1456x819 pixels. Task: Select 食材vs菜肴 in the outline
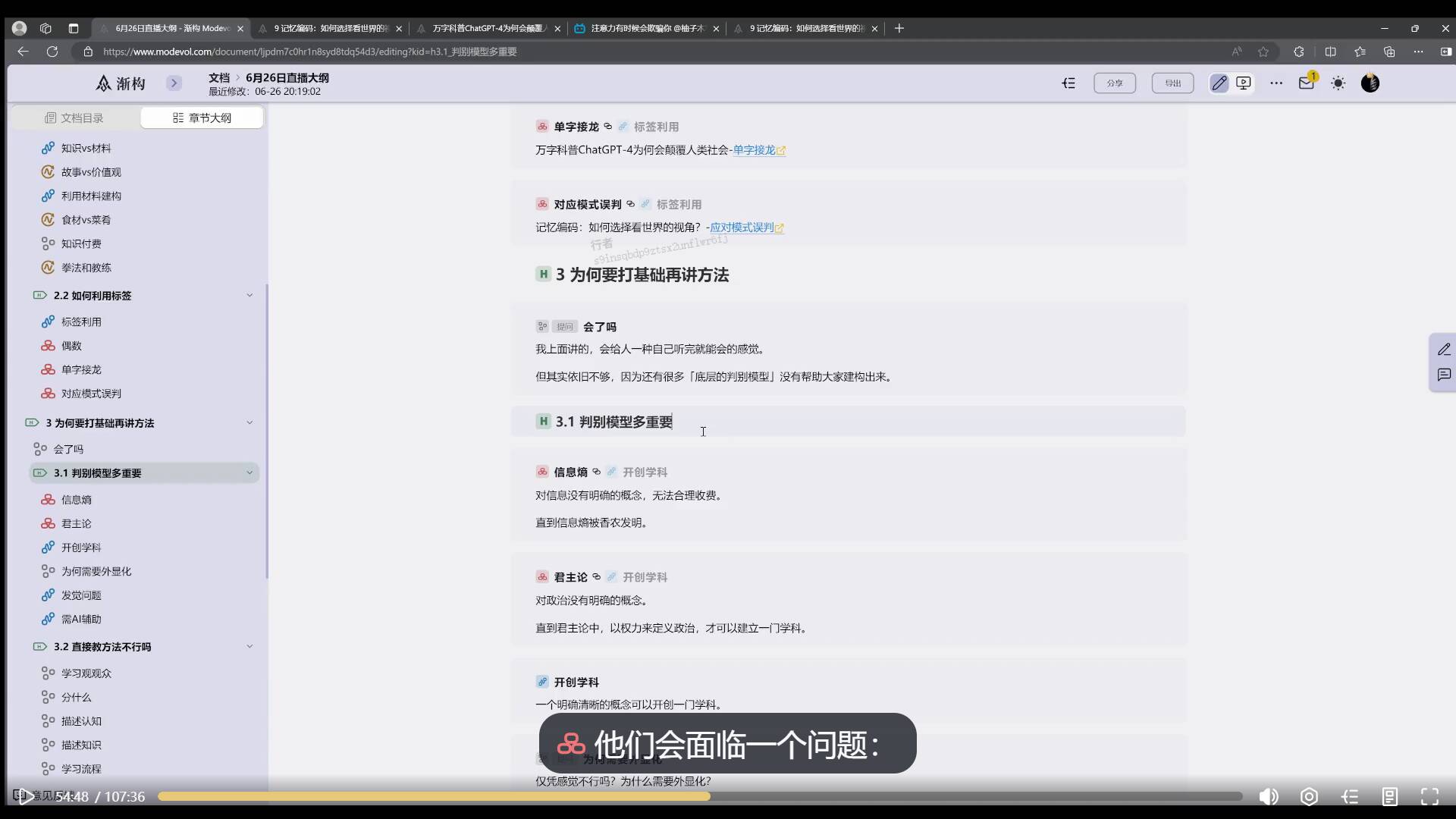pyautogui.click(x=86, y=220)
